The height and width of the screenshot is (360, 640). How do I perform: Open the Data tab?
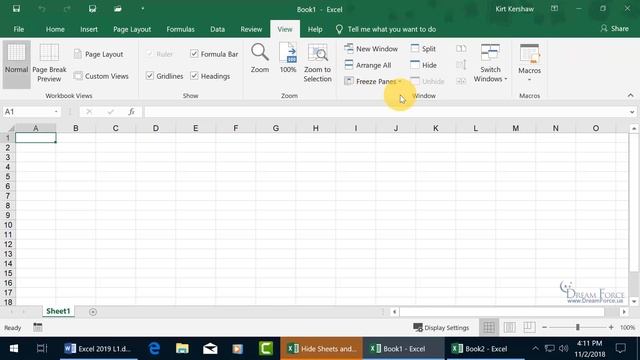coord(218,29)
